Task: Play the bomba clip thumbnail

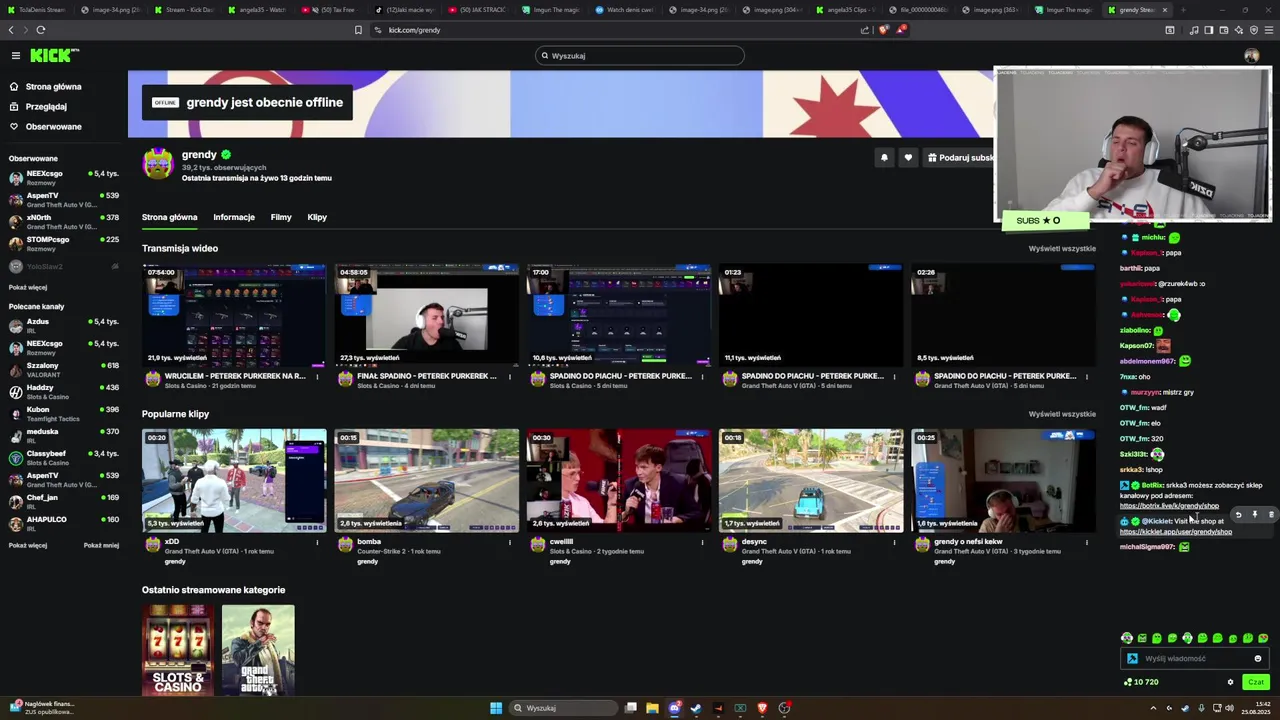Action: click(x=427, y=481)
